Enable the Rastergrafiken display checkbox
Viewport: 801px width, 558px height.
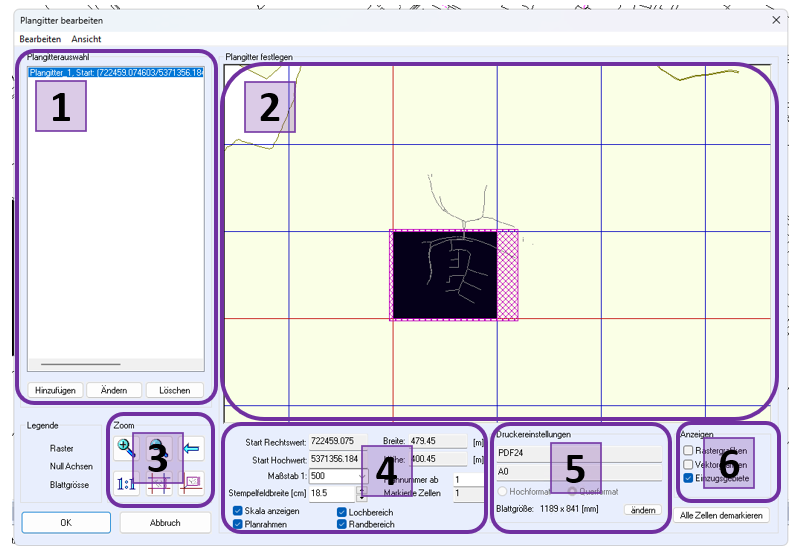(x=688, y=451)
